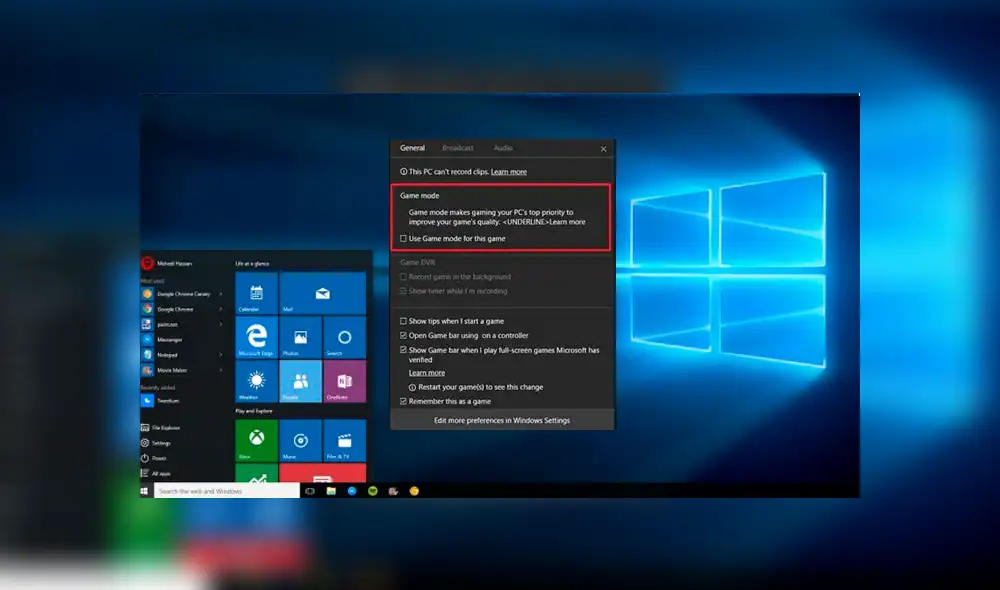Expand the Movie Maker submenu arrow
The height and width of the screenshot is (590, 1000).
pyautogui.click(x=220, y=370)
